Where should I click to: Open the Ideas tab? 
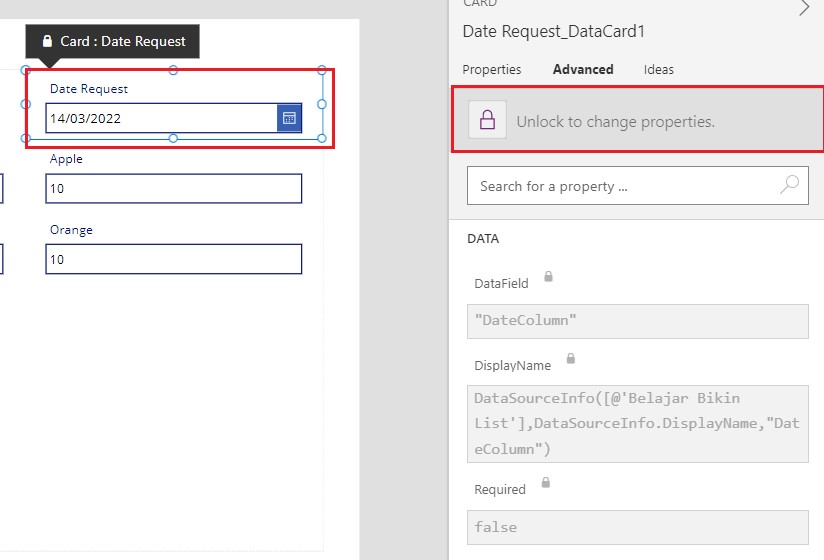658,69
